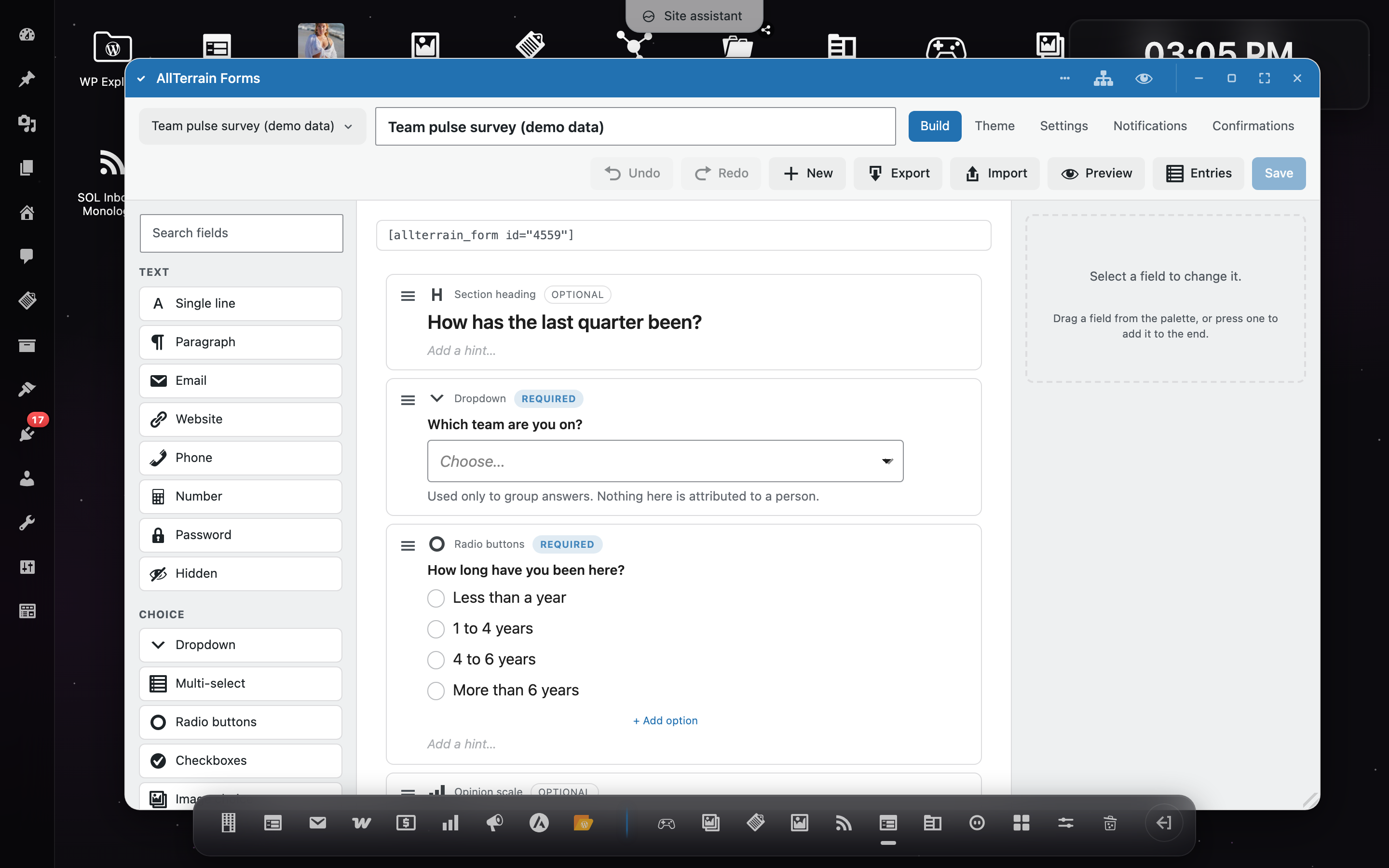Create a New form
Screen dimensions: 1389x868
click(807, 174)
